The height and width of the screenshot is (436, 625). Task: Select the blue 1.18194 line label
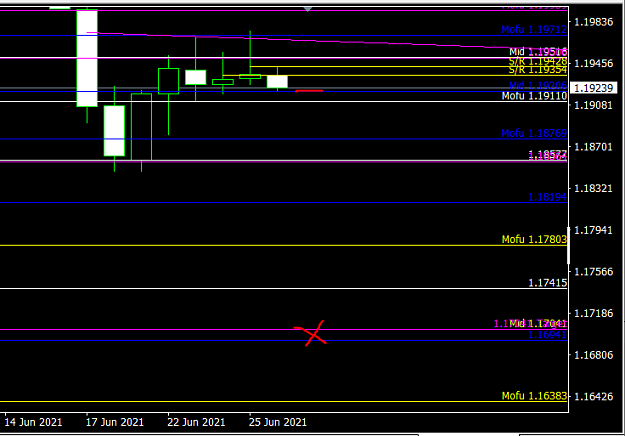pyautogui.click(x=547, y=197)
